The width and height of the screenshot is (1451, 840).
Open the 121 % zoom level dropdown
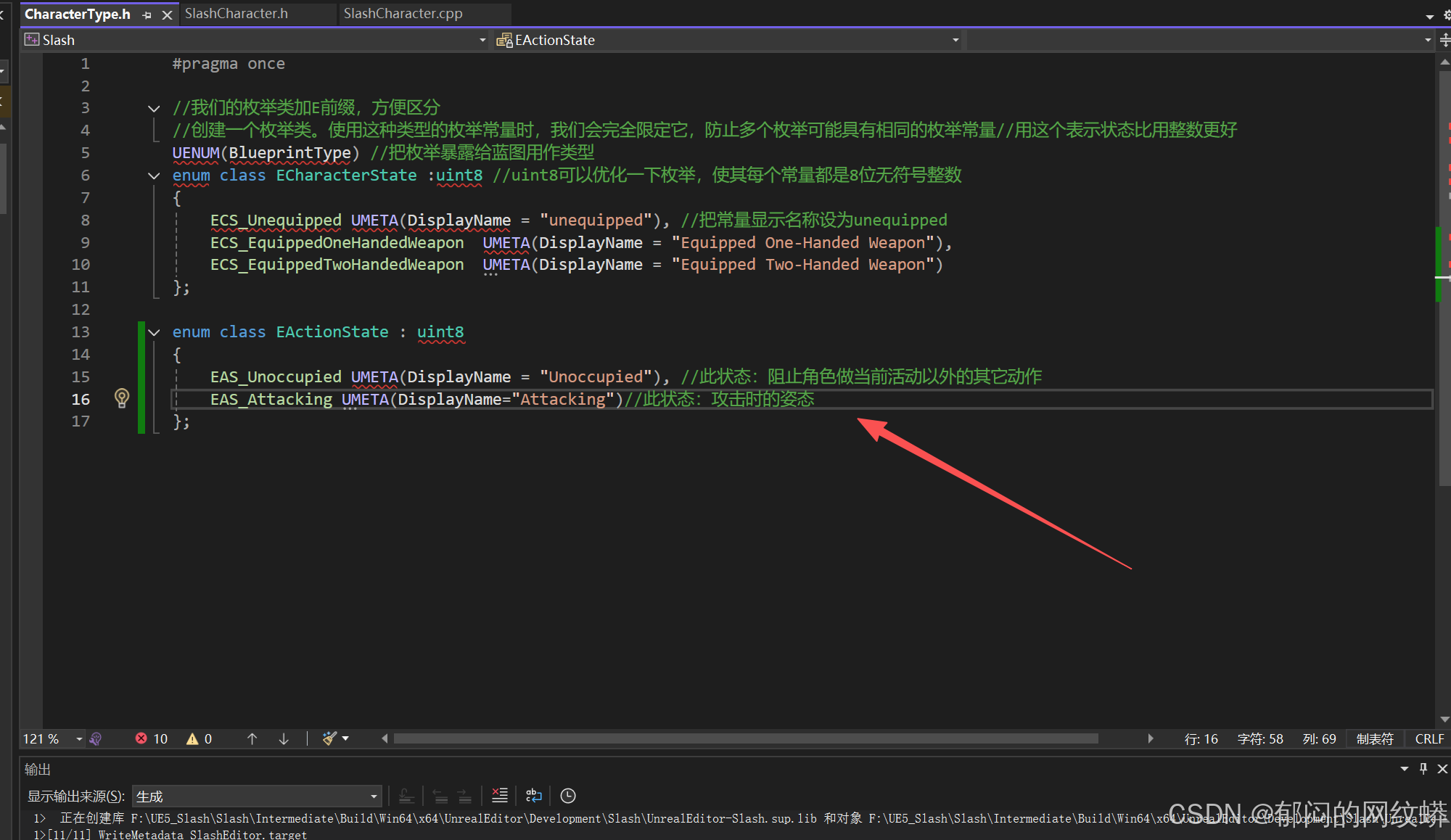coord(78,738)
